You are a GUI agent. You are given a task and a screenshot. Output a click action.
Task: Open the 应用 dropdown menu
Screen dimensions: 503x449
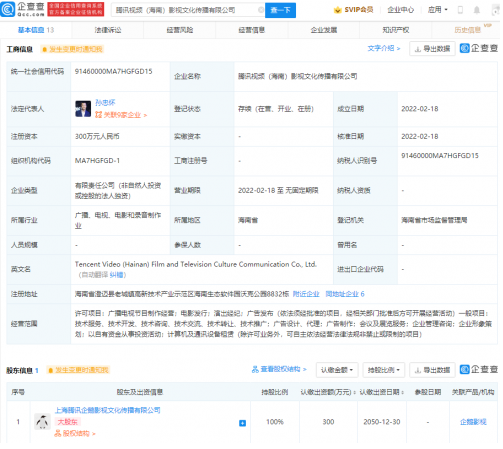click(x=438, y=10)
